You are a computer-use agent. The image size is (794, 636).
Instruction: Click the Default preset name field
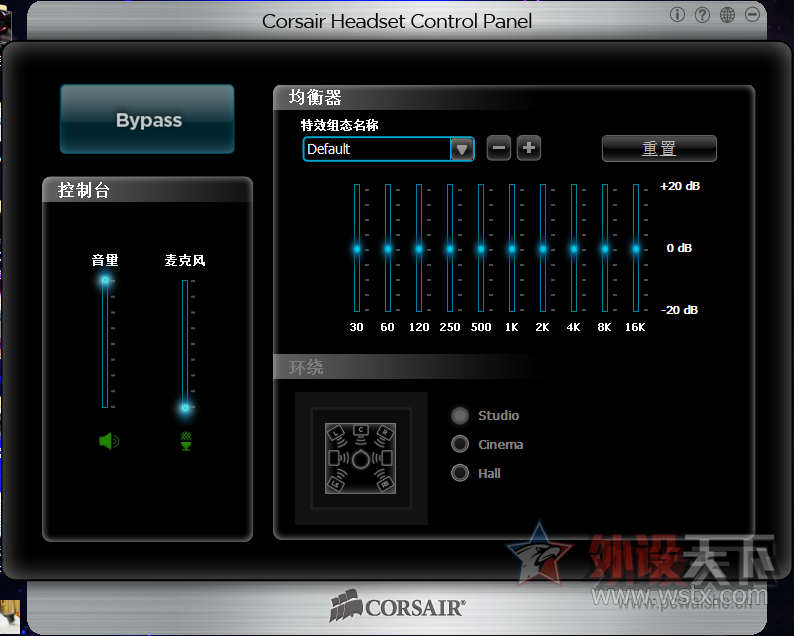[377, 149]
